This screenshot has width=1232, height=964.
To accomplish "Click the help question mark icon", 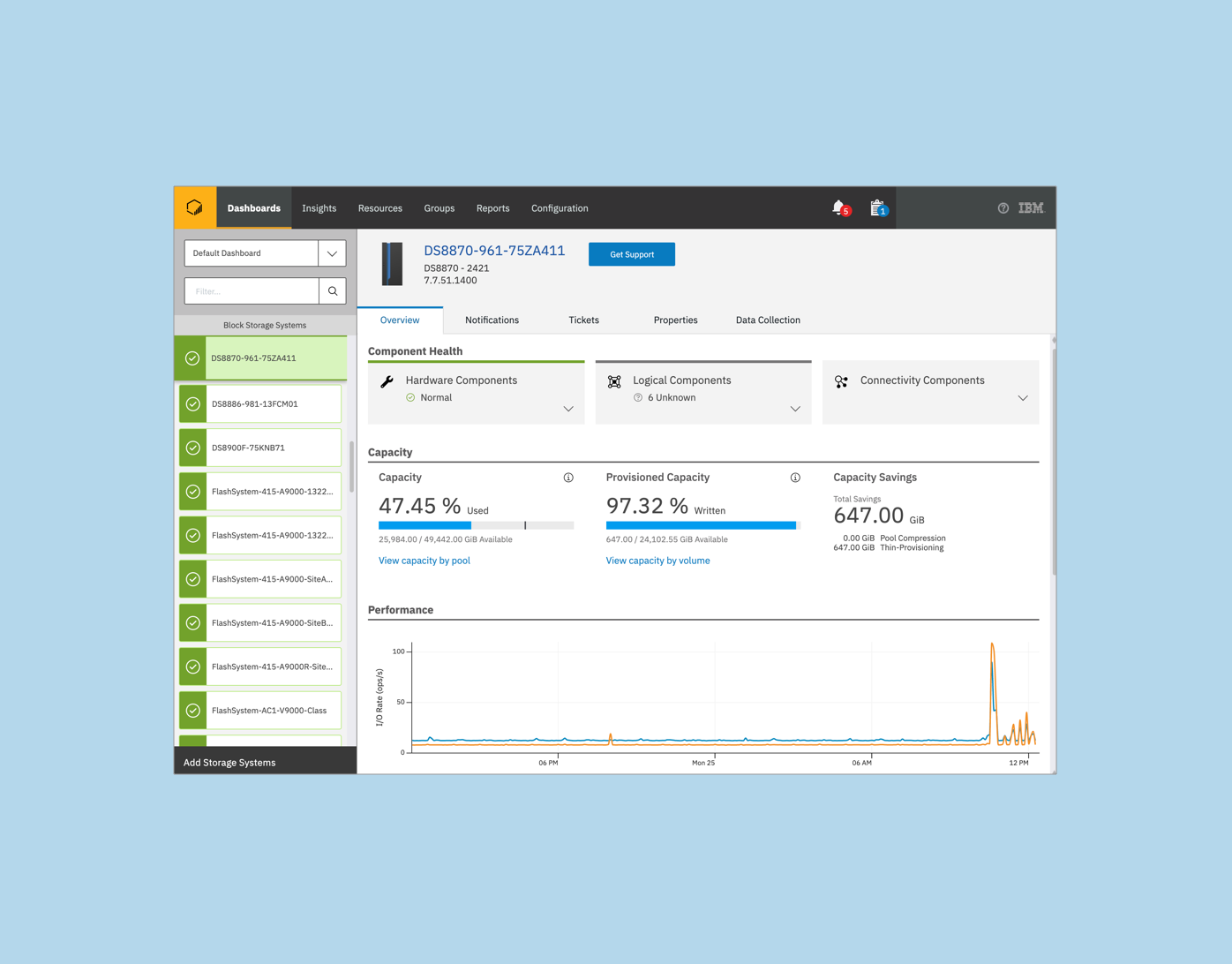I will (1003, 208).
